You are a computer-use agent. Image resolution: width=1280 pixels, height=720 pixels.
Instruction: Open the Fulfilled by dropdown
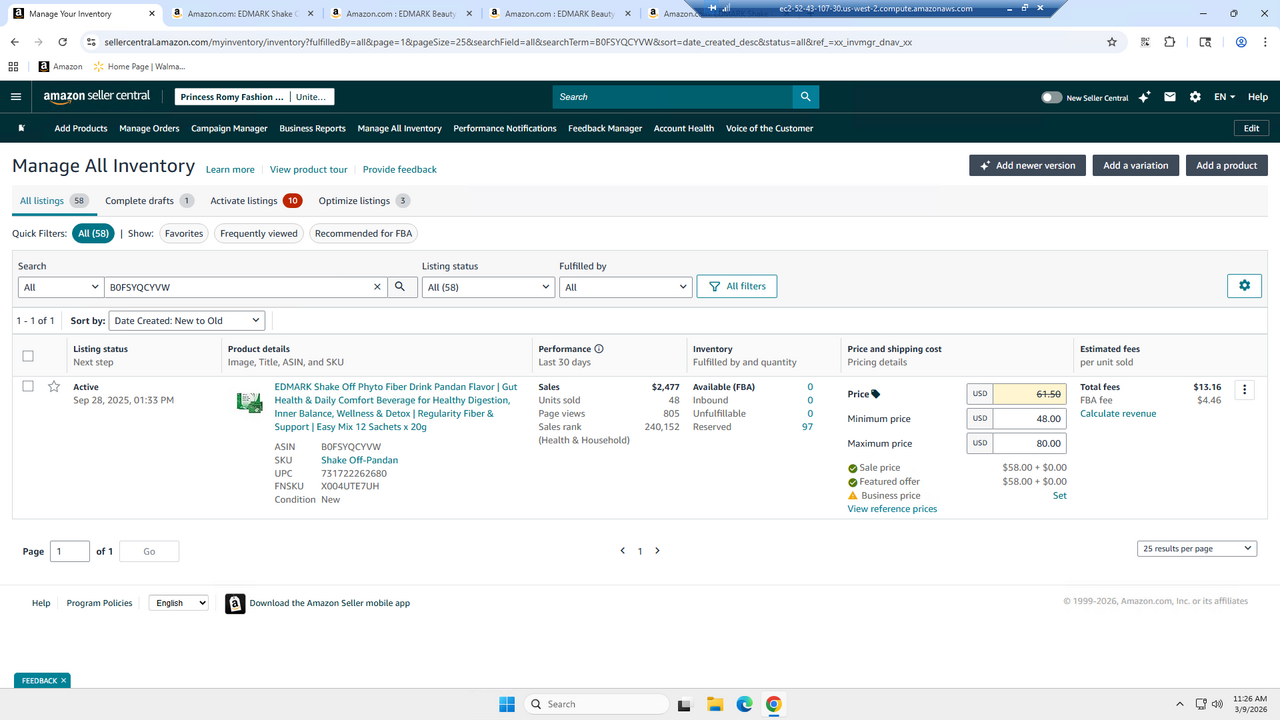(625, 287)
